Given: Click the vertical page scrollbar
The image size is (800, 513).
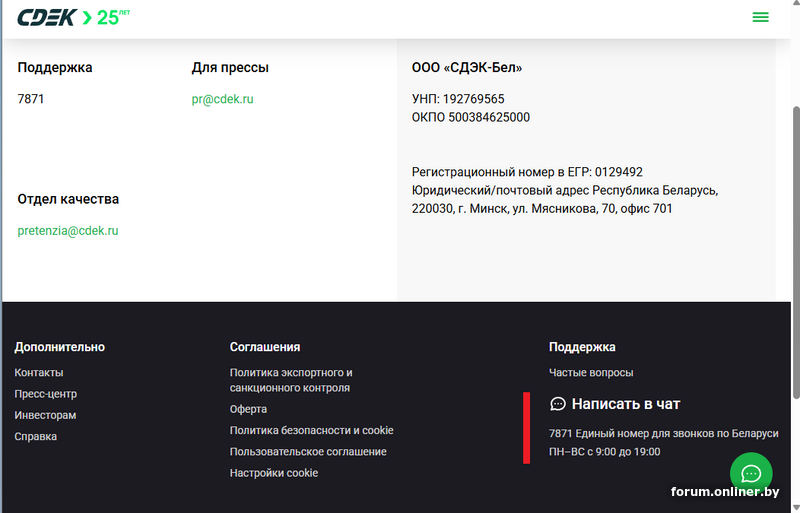Looking at the screenshot, I should tap(795, 250).
